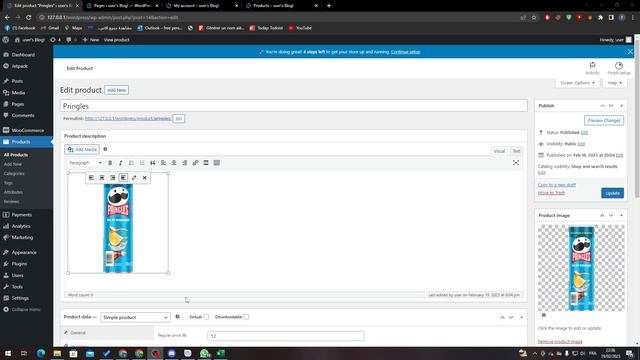Move Publish box up
Screen dimensions: 640x360
(602, 106)
